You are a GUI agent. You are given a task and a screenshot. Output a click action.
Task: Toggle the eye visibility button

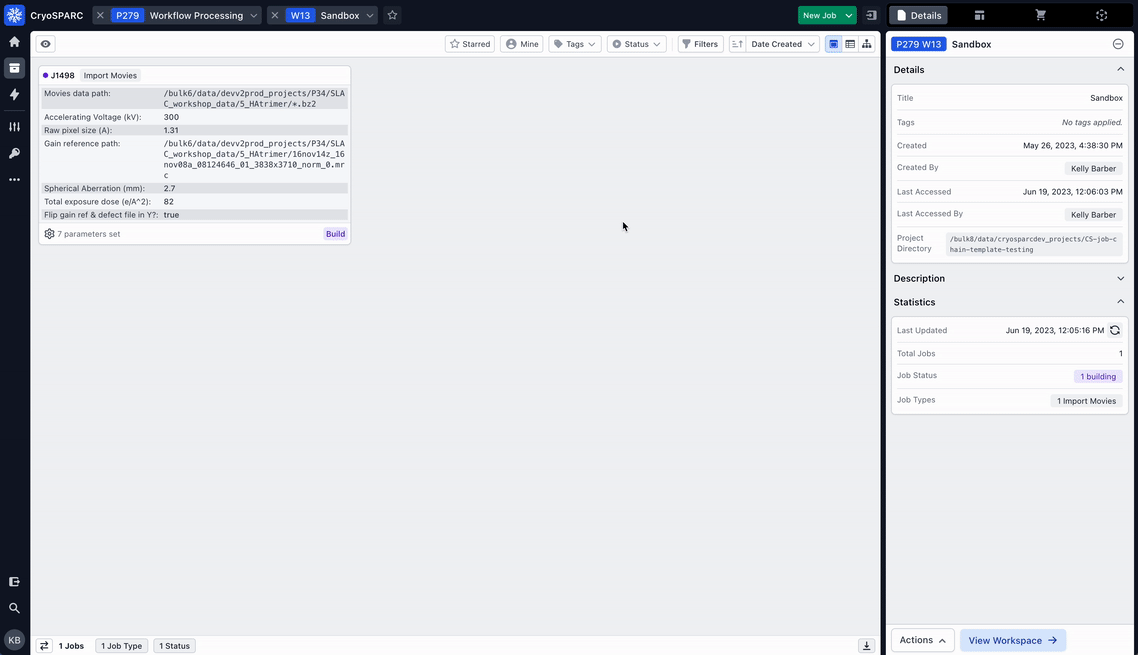click(45, 44)
